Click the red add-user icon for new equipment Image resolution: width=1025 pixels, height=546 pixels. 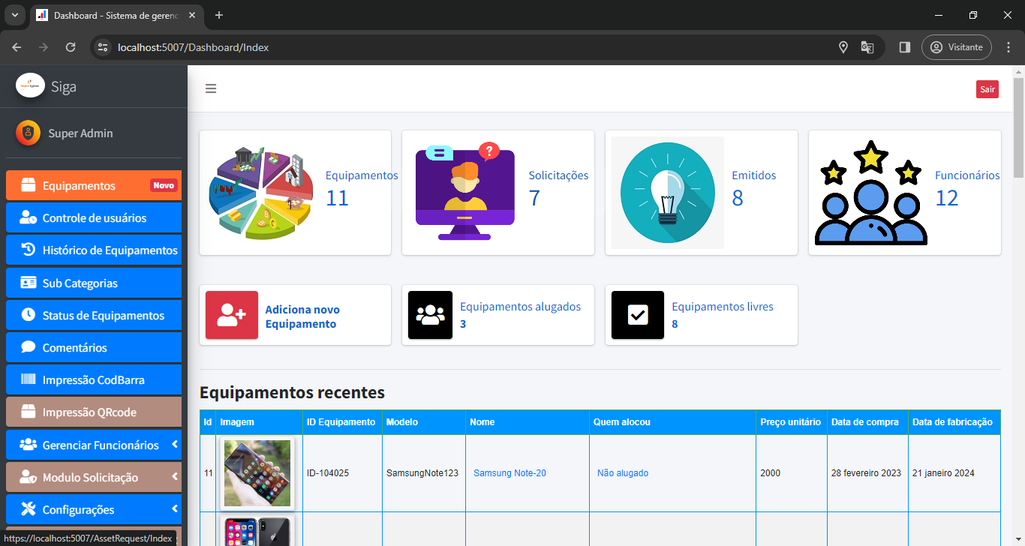(231, 316)
